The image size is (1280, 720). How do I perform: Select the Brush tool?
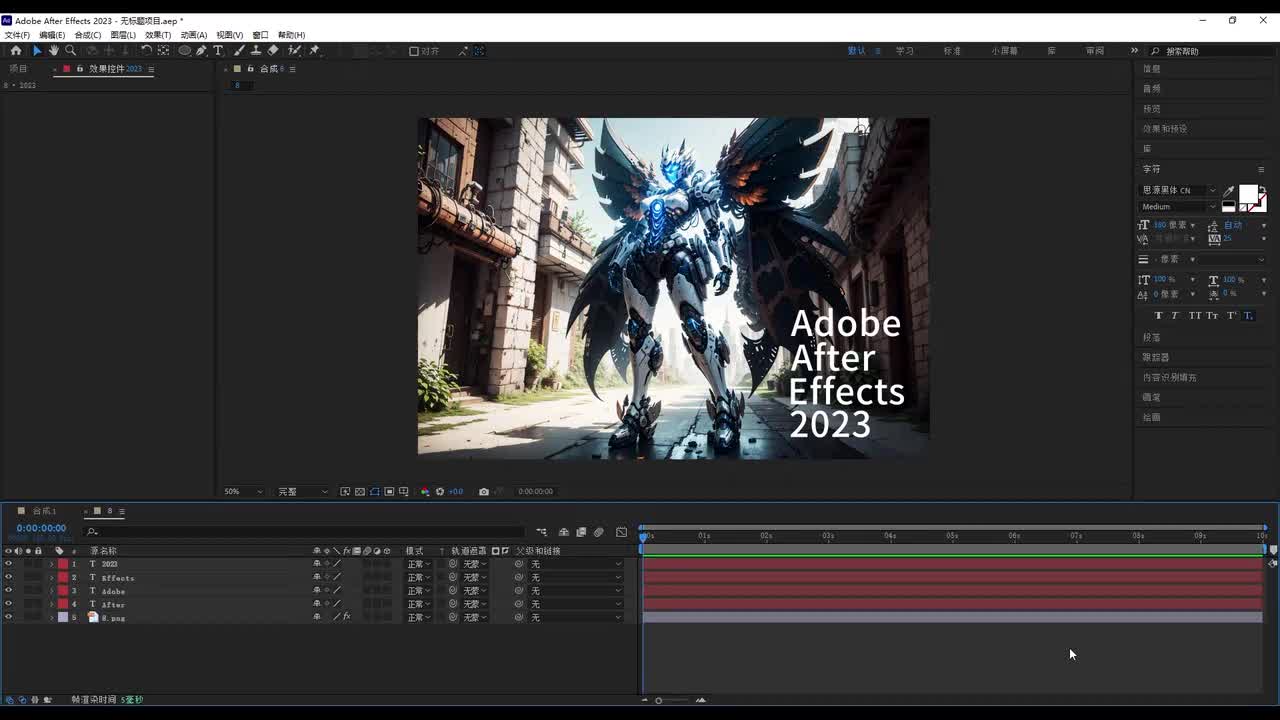click(239, 50)
